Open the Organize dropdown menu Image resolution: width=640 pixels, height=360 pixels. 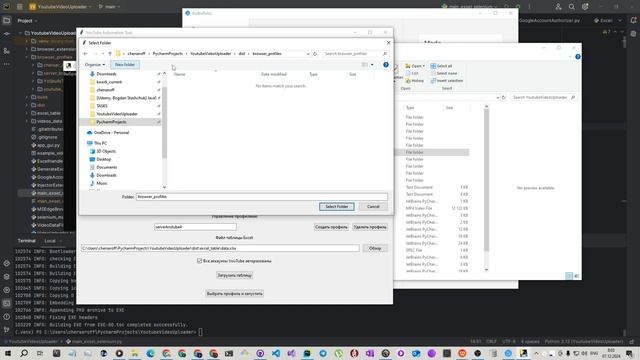[x=95, y=64]
